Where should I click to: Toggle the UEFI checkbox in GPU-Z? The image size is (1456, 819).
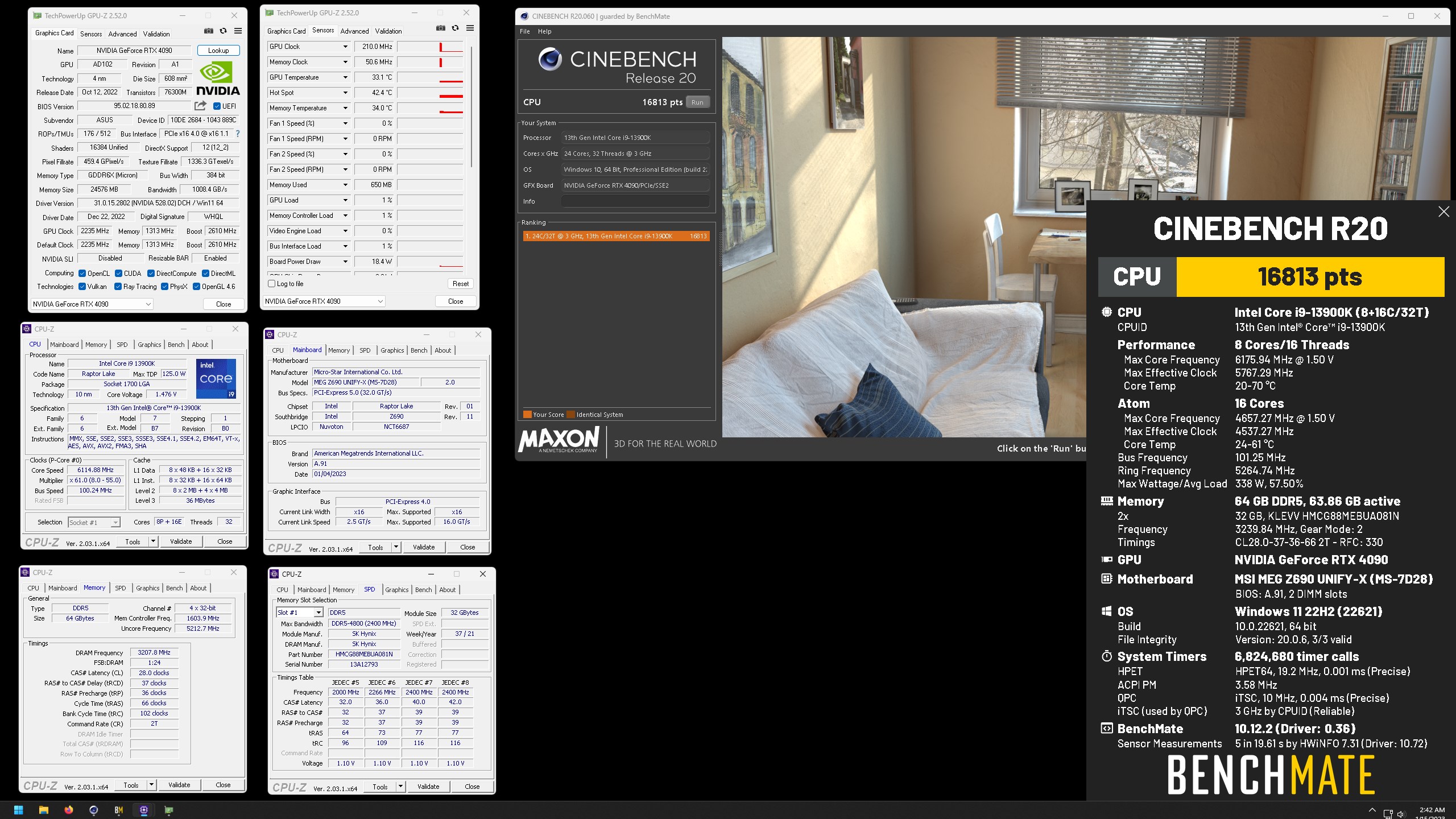point(217,106)
